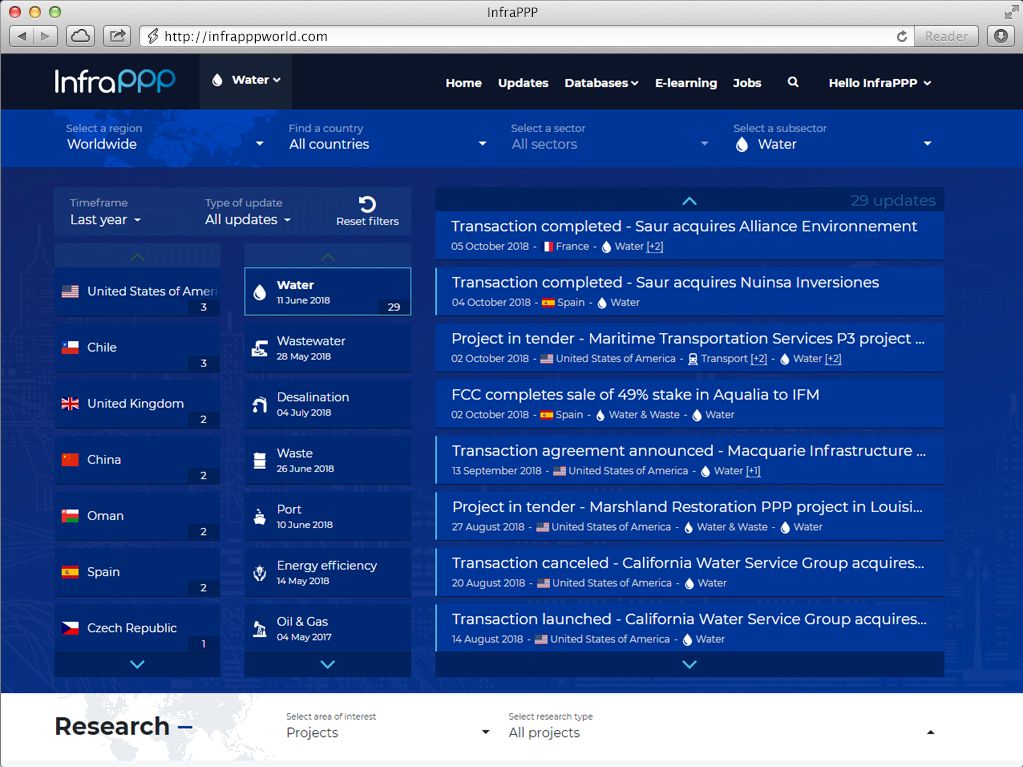Toggle the Chile country filter
Viewport: 1023px width, 767px height.
coord(137,348)
